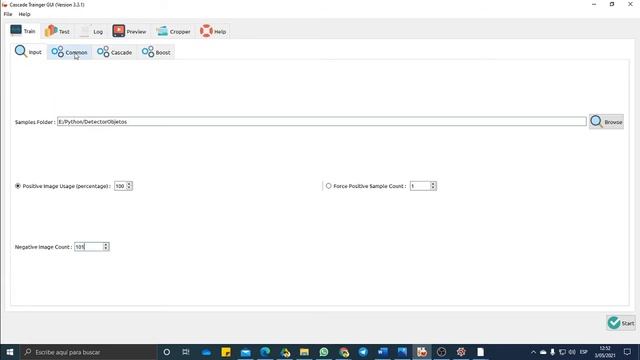Start the cascade training
This screenshot has height=360, width=640.
[x=621, y=323]
